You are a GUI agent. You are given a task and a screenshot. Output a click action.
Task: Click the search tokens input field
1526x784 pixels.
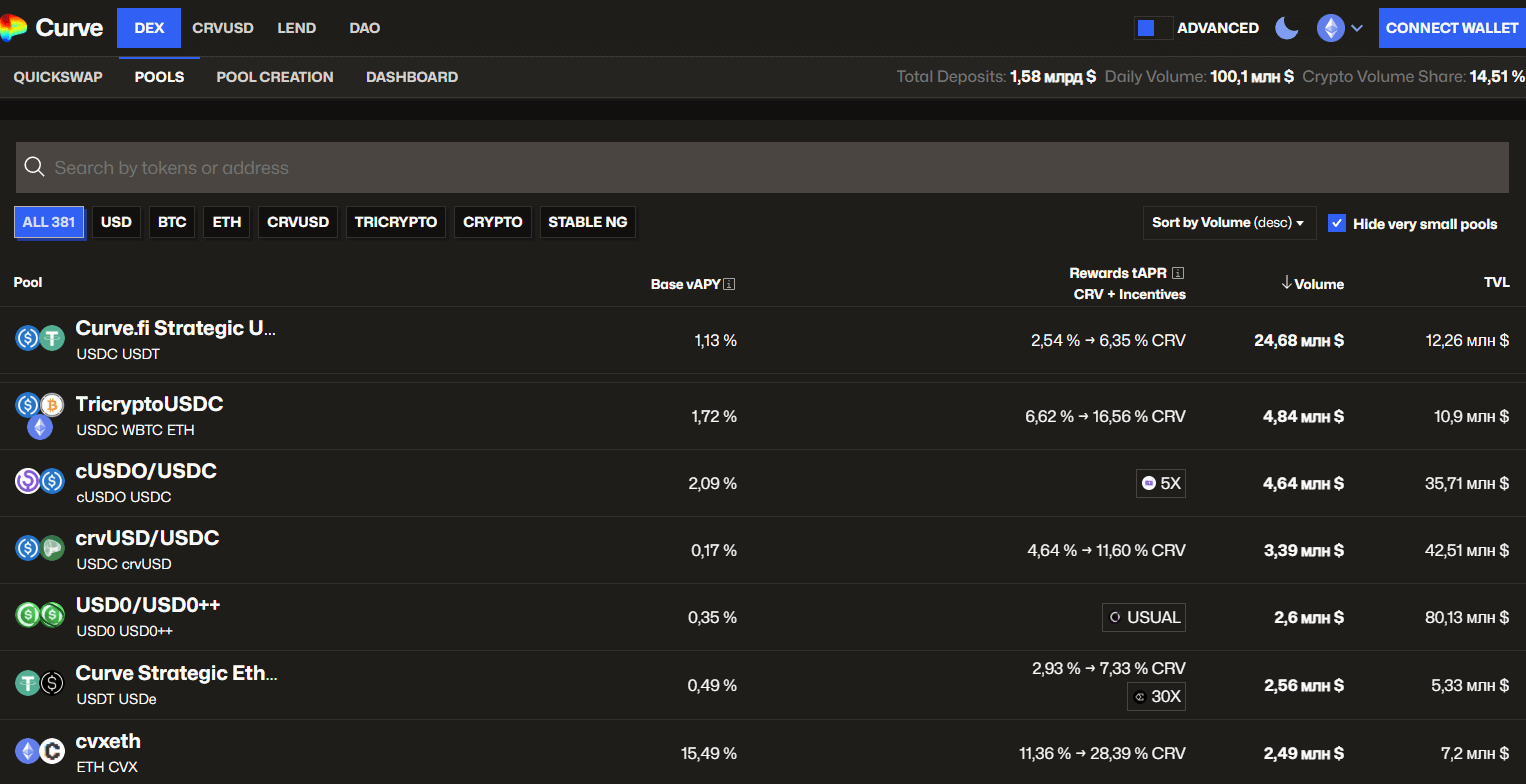(x=760, y=167)
